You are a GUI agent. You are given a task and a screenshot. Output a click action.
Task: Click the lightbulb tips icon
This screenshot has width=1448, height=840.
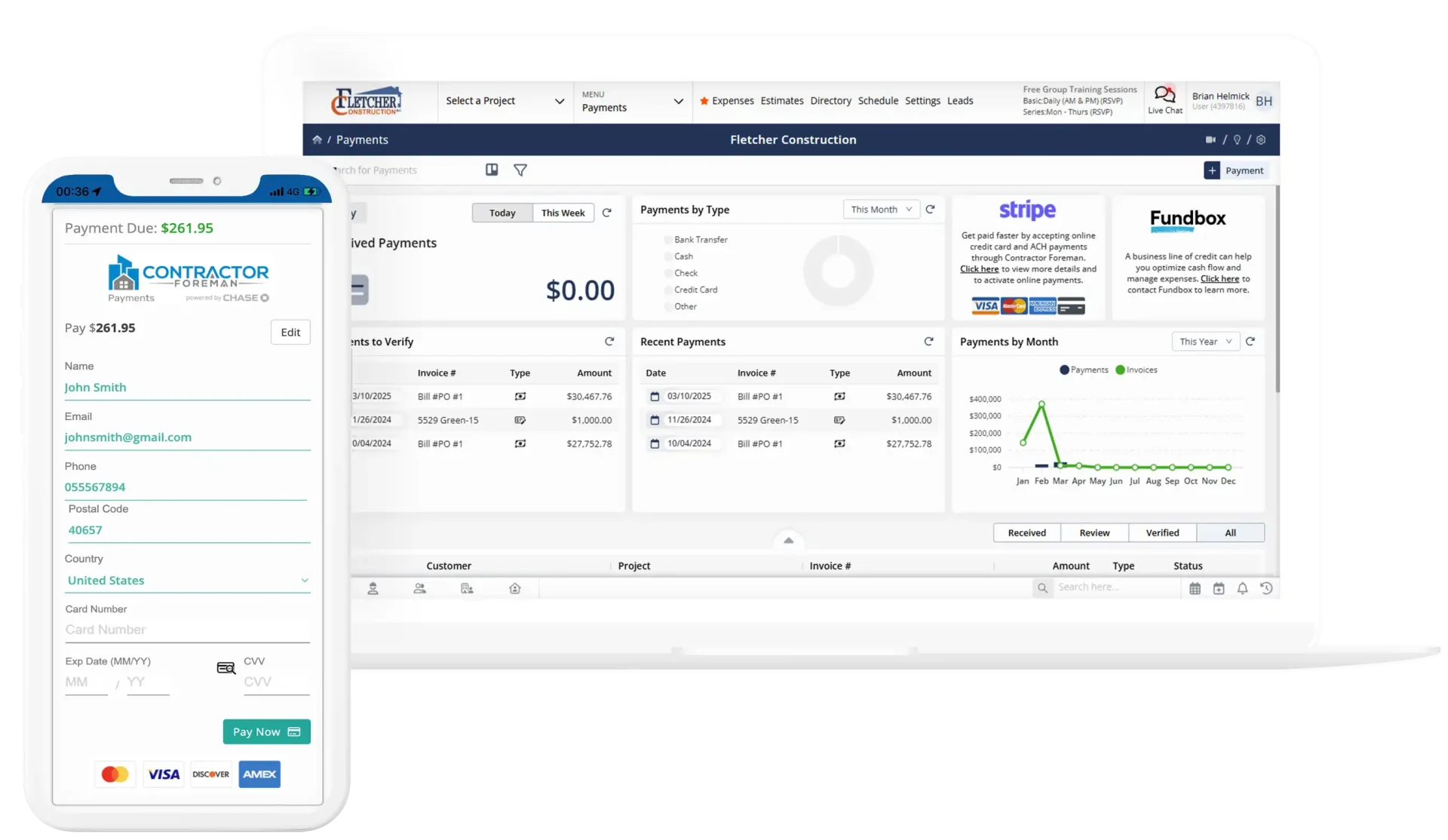point(1237,139)
